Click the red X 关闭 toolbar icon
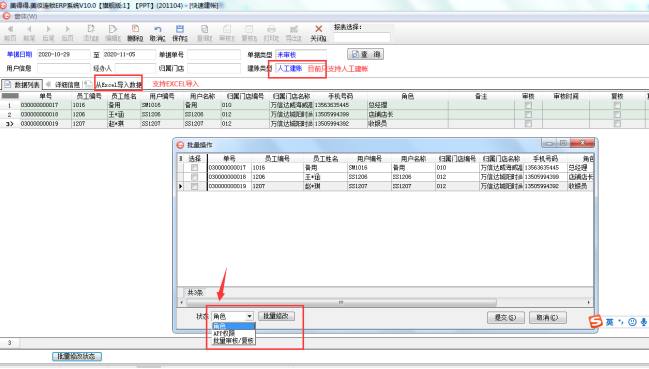This screenshot has height=369, width=649. [x=318, y=33]
